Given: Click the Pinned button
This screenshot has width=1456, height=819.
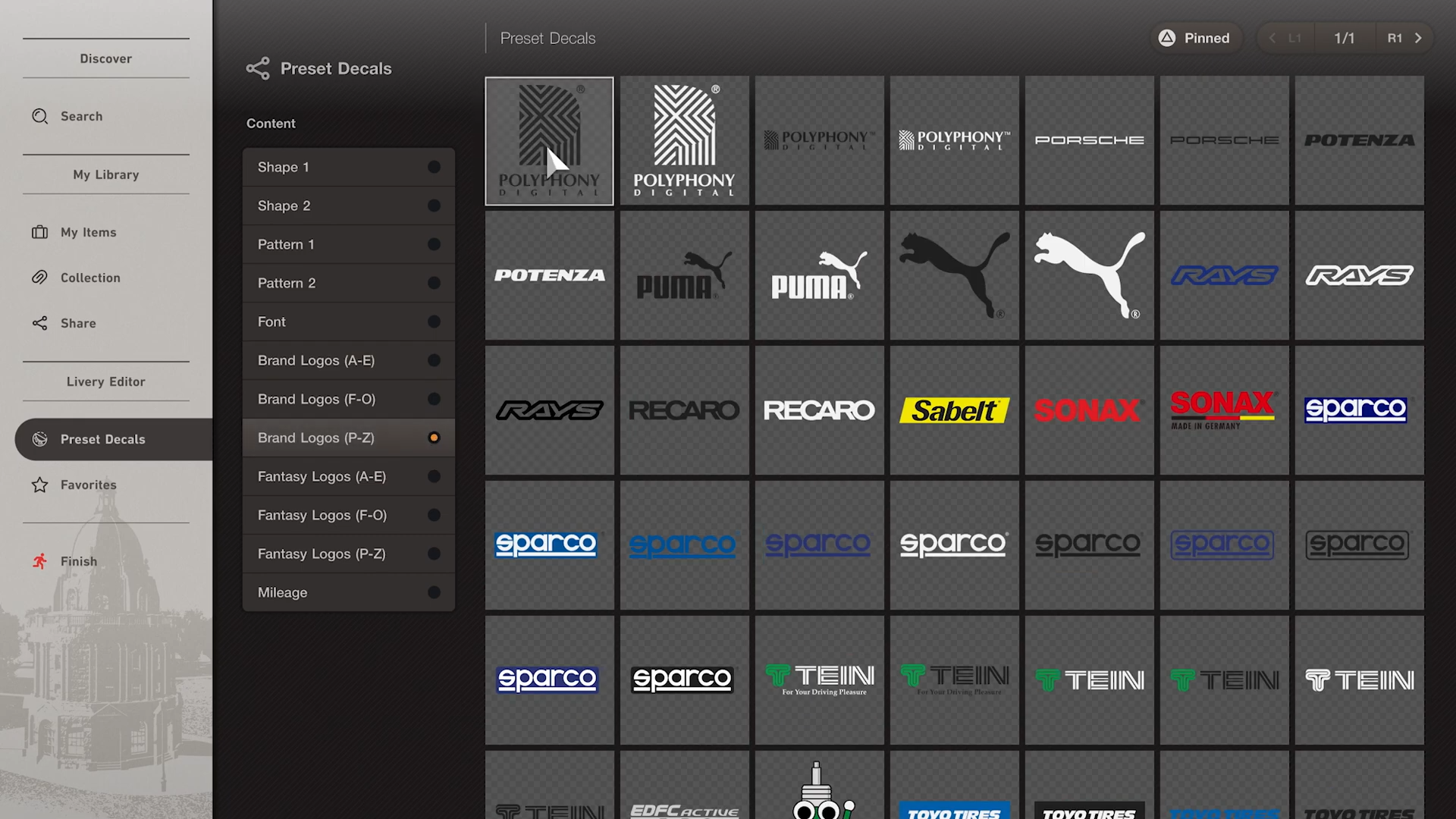Looking at the screenshot, I should point(1196,38).
